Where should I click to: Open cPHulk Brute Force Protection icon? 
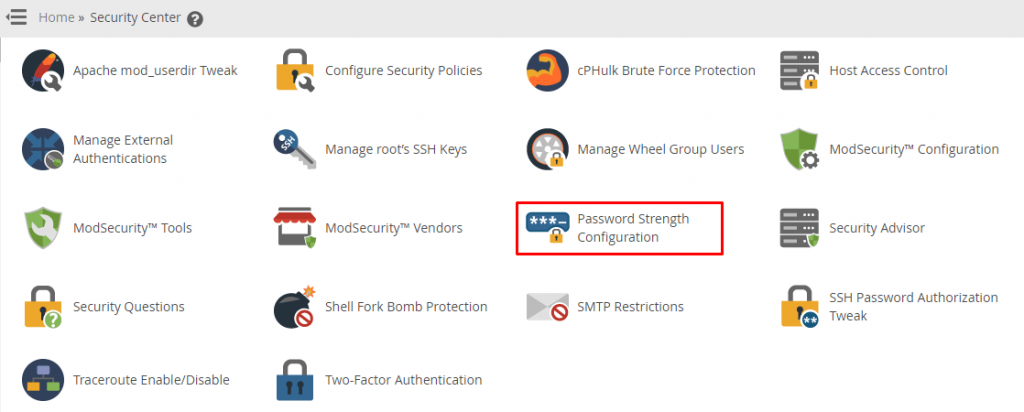tap(547, 71)
